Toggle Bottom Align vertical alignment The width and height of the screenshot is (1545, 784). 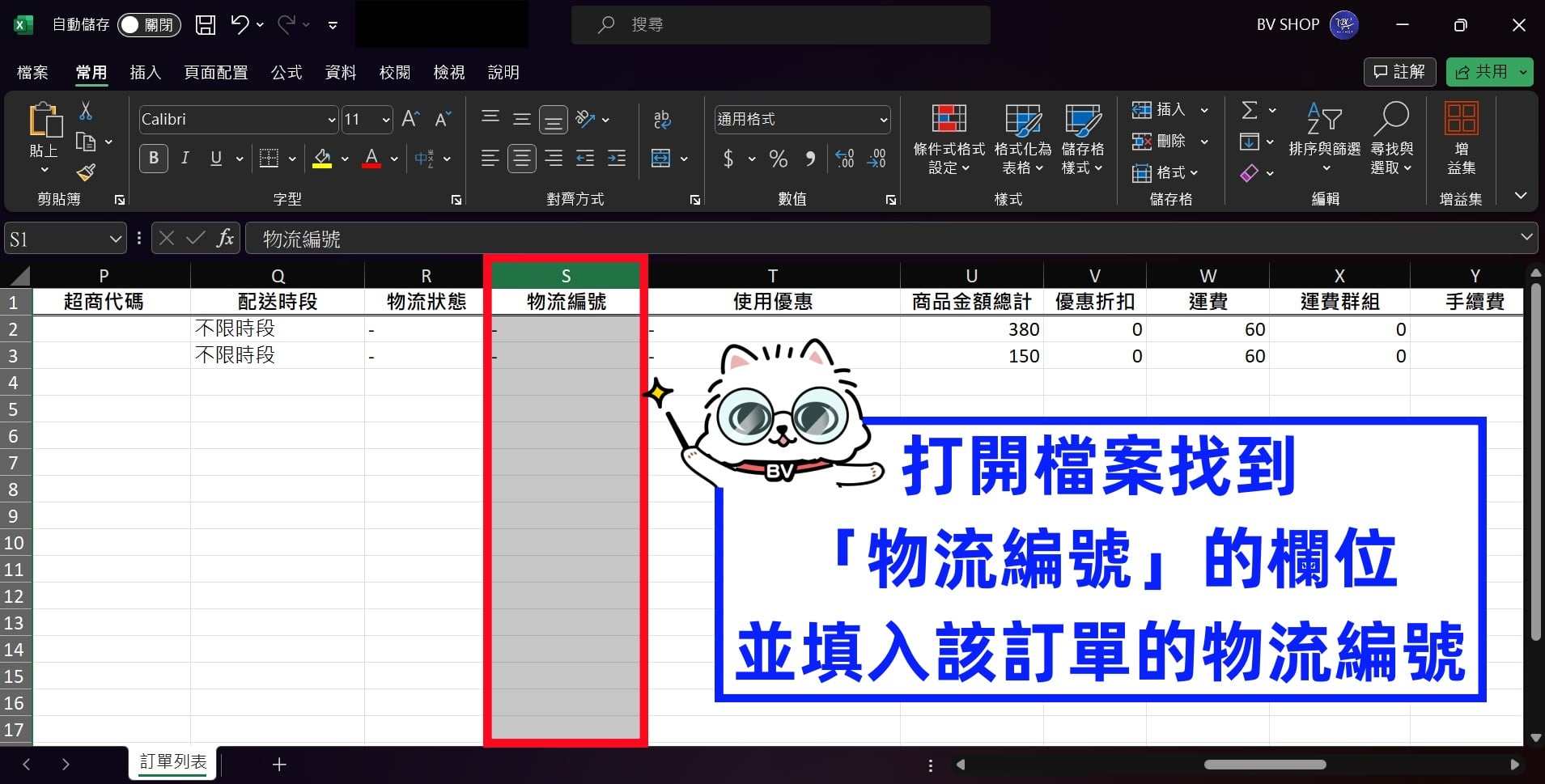point(554,120)
